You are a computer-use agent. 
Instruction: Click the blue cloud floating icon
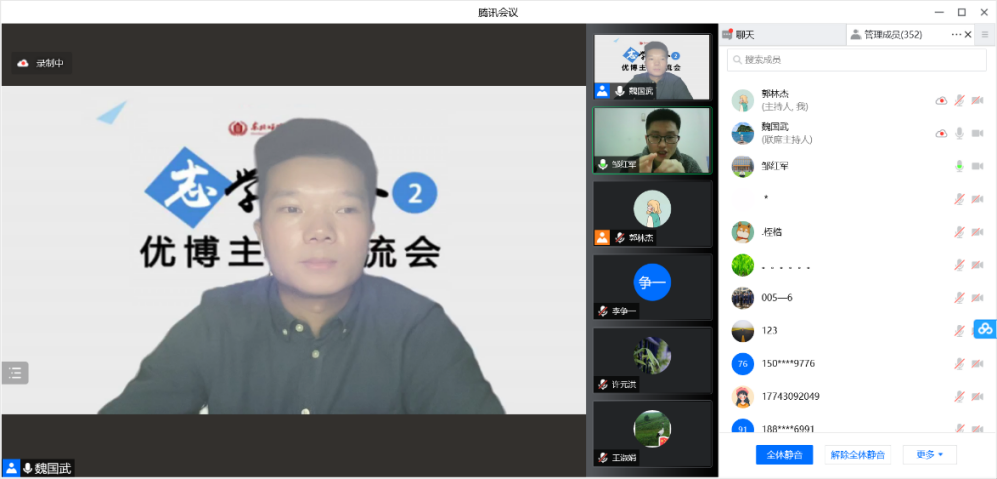tap(985, 328)
